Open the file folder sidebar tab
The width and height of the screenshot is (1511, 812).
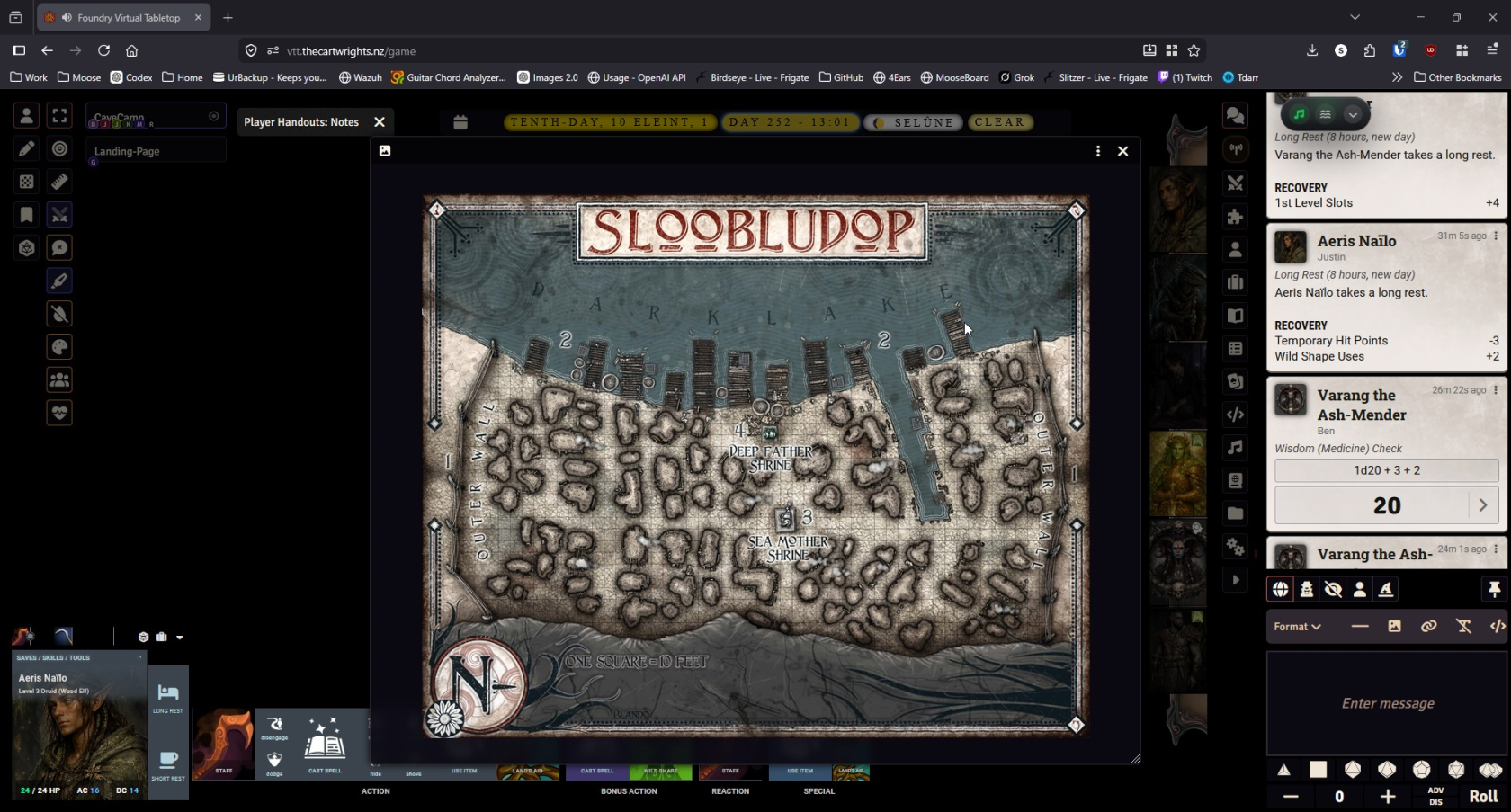[1236, 513]
